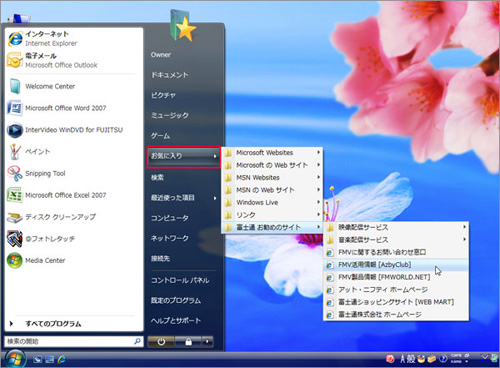This screenshot has width=500, height=368.
Task: Open FMV活用情報 [AzbyClub] link
Action: (396, 265)
